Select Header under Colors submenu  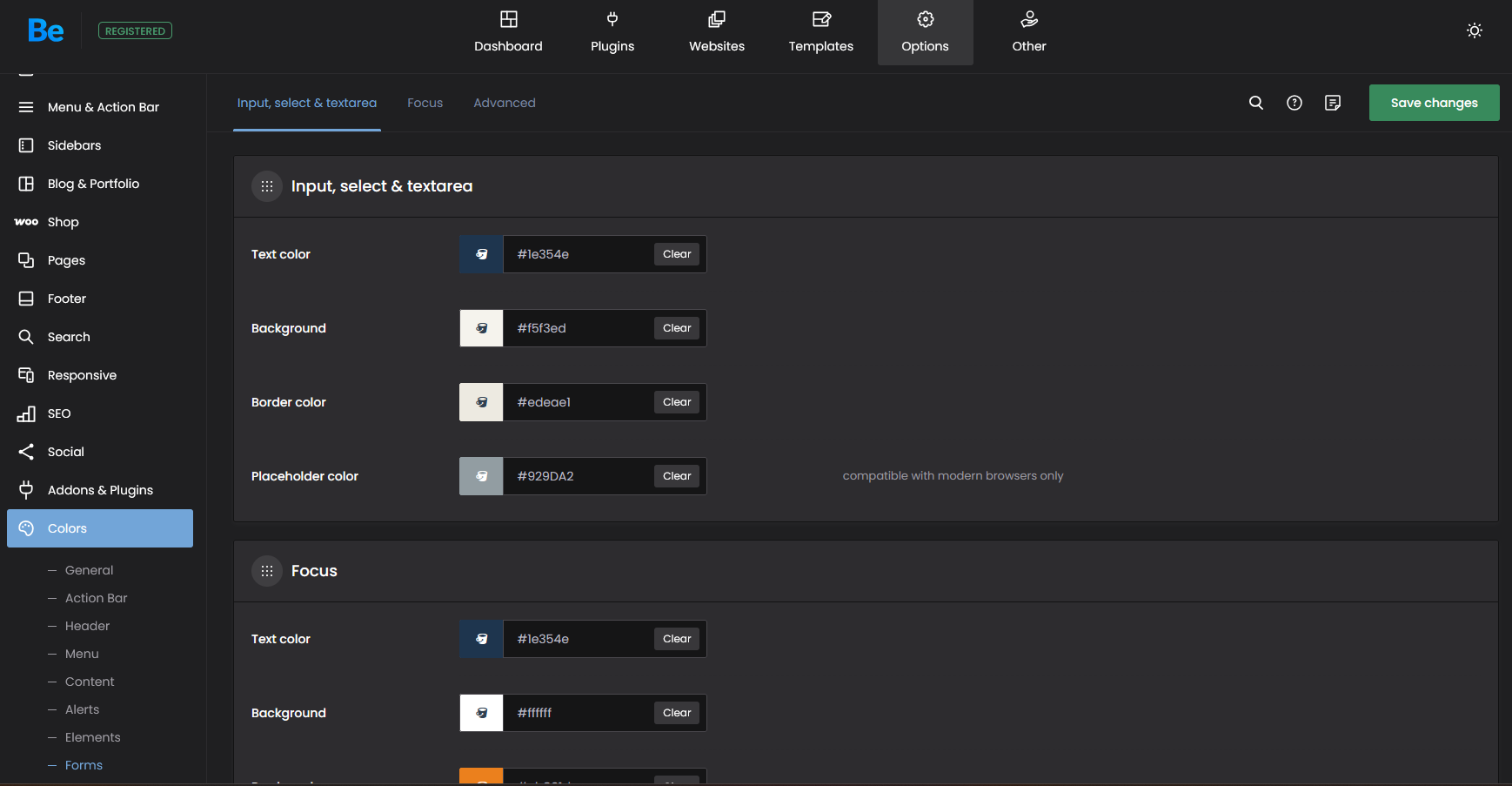pos(87,626)
